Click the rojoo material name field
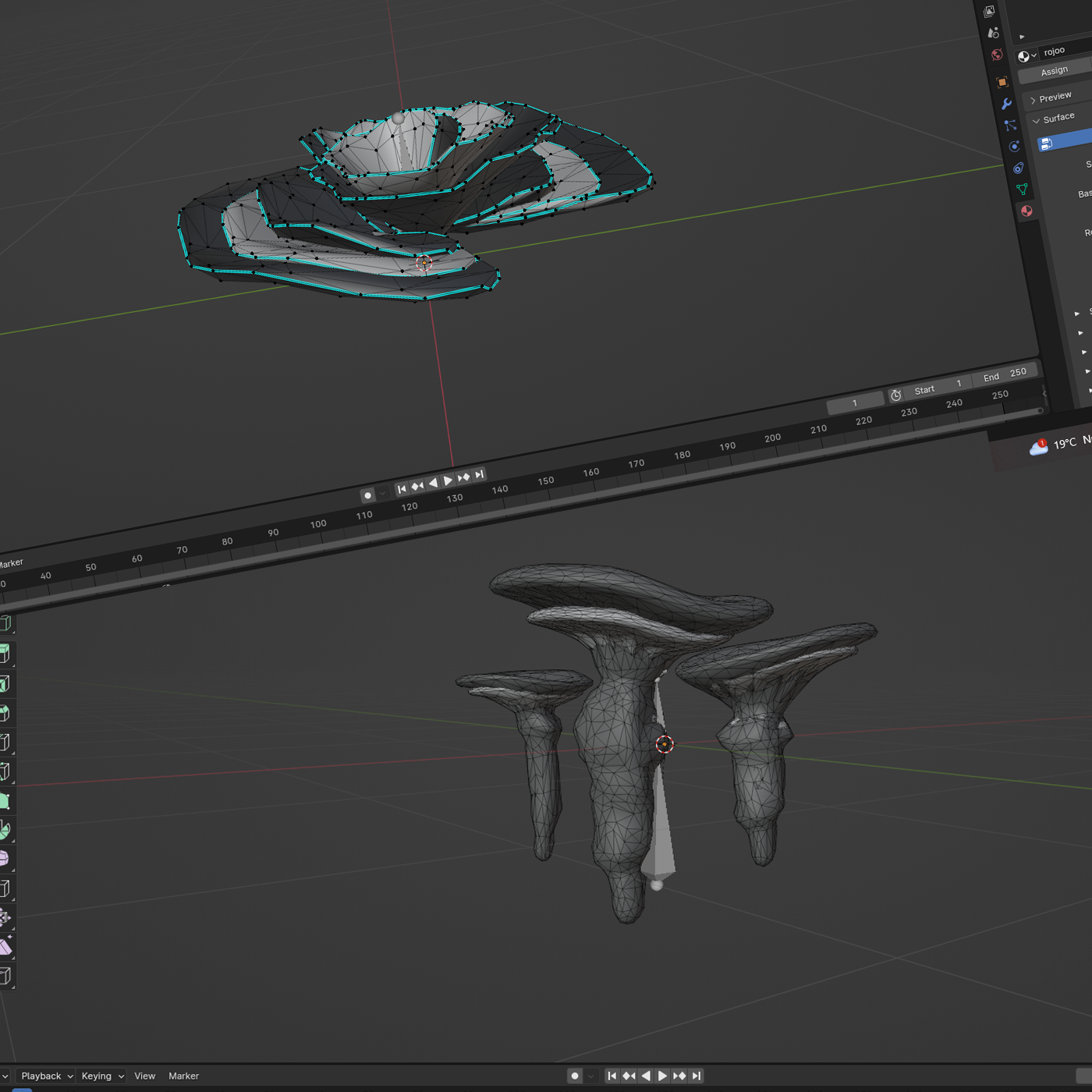This screenshot has height=1092, width=1092. (1065, 50)
